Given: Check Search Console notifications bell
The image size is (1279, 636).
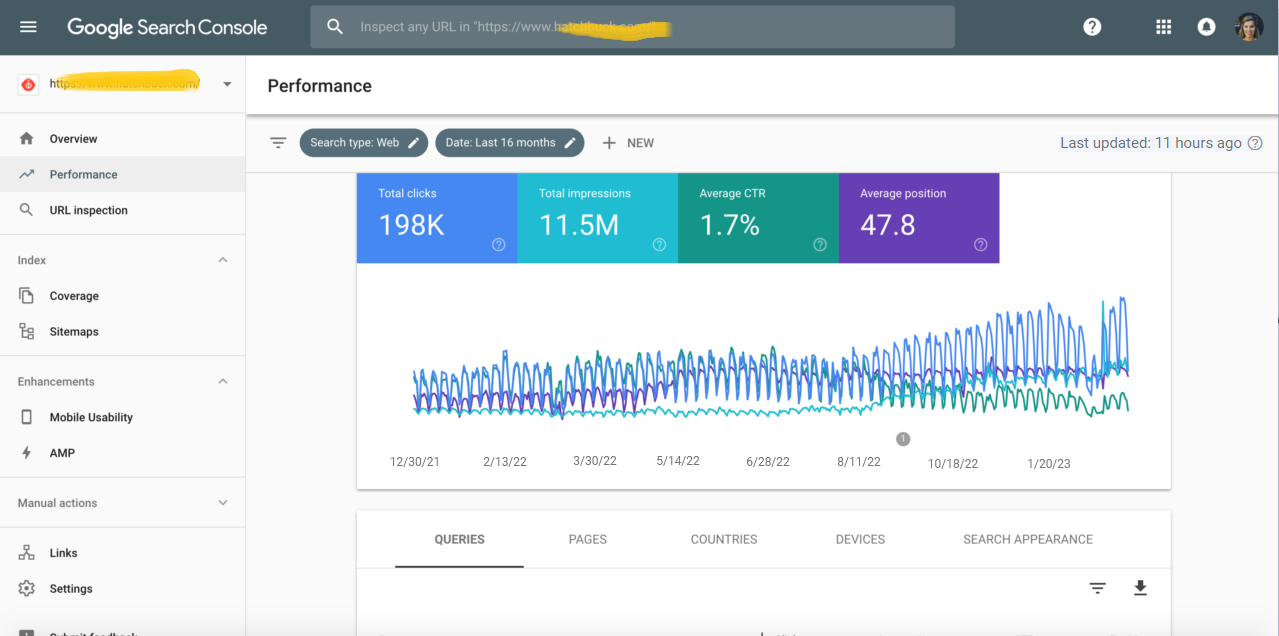Looking at the screenshot, I should coord(1206,27).
